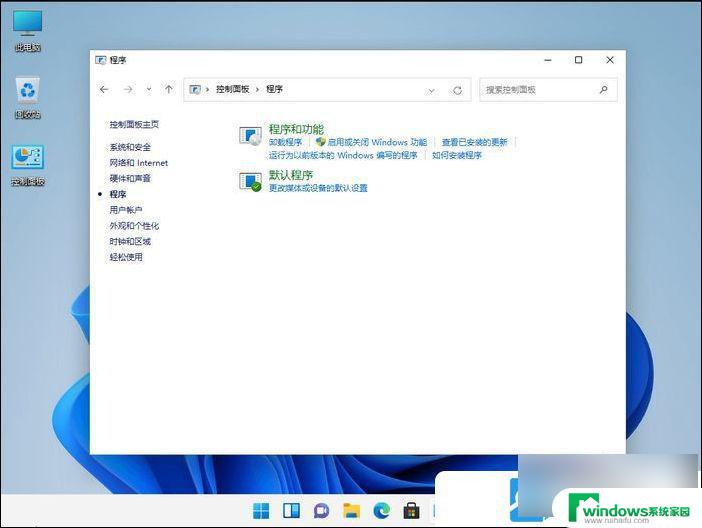Image resolution: width=702 pixels, height=528 pixels.
Task: Click How to install a program link
Action: click(x=457, y=155)
